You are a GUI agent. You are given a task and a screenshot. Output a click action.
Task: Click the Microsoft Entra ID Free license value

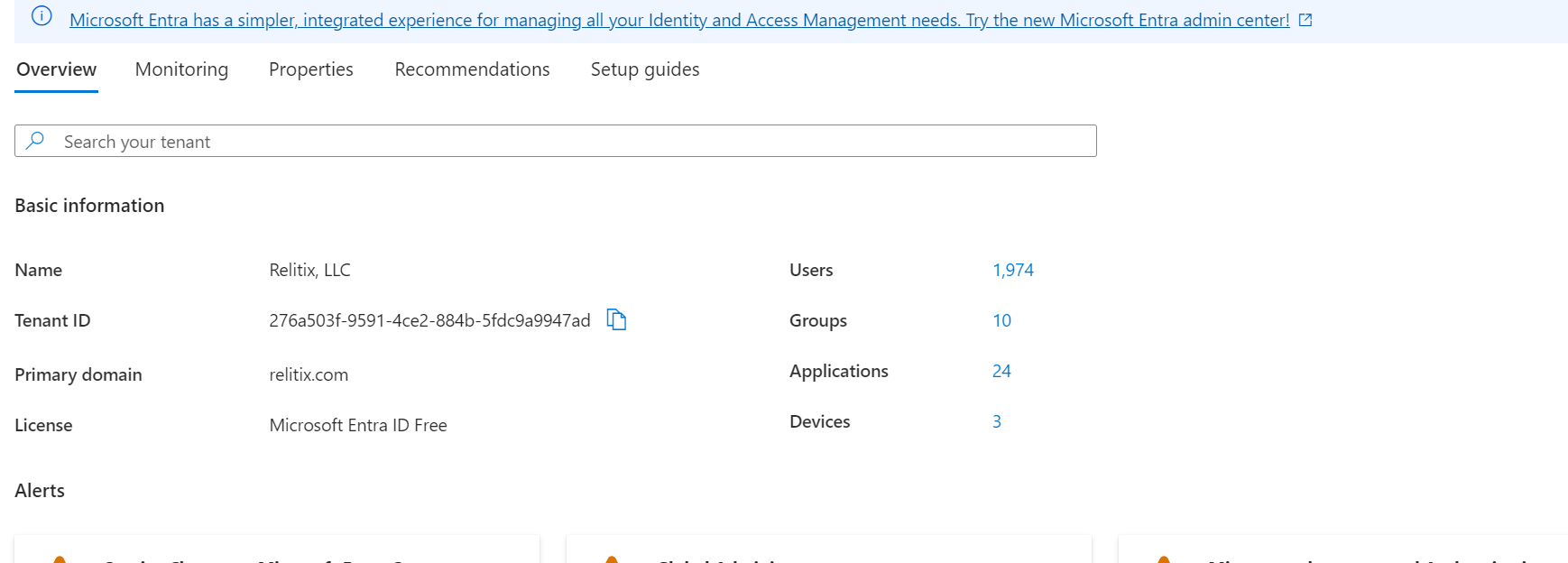click(358, 425)
